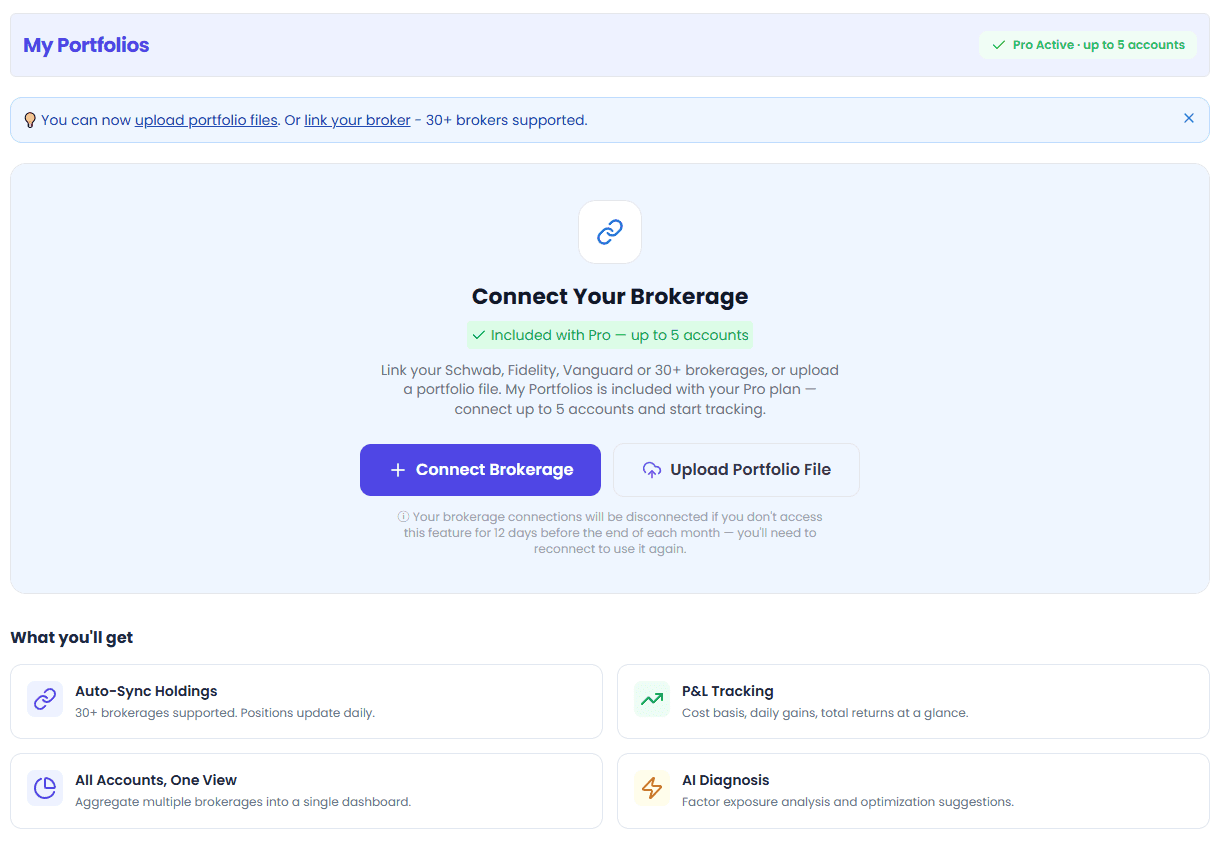Click the My Portfolios page title

click(86, 45)
